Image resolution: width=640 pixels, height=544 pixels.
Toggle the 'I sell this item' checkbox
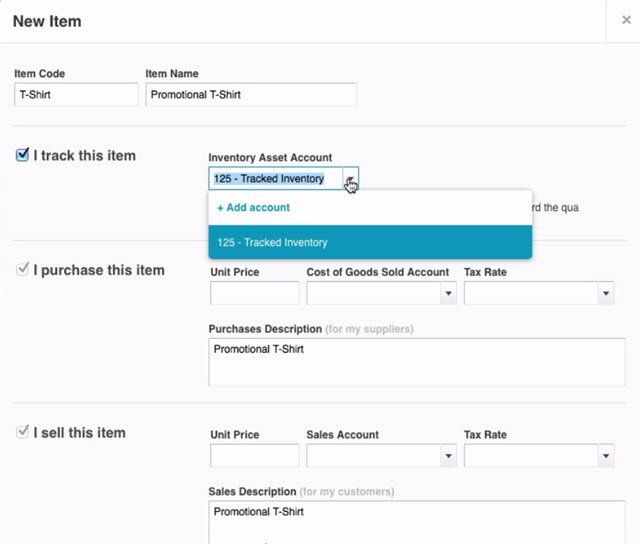pos(22,432)
